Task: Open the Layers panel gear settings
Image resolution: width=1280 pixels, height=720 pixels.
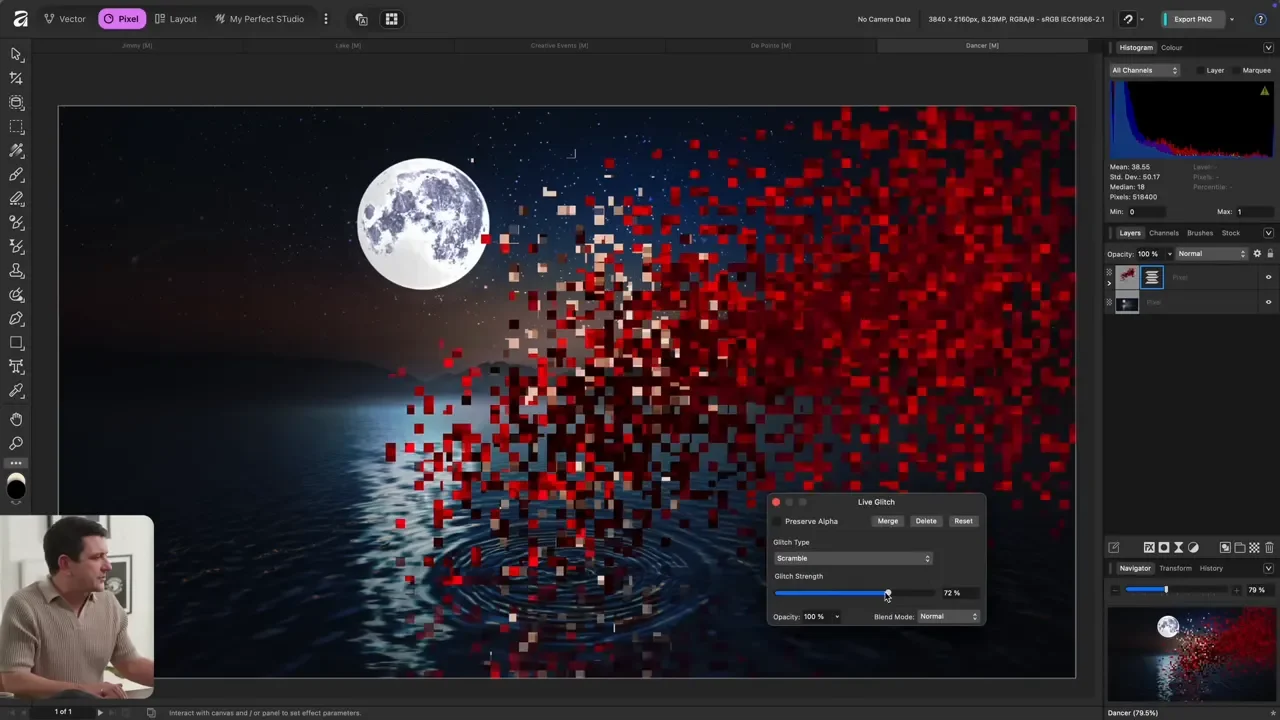Action: coord(1257,254)
